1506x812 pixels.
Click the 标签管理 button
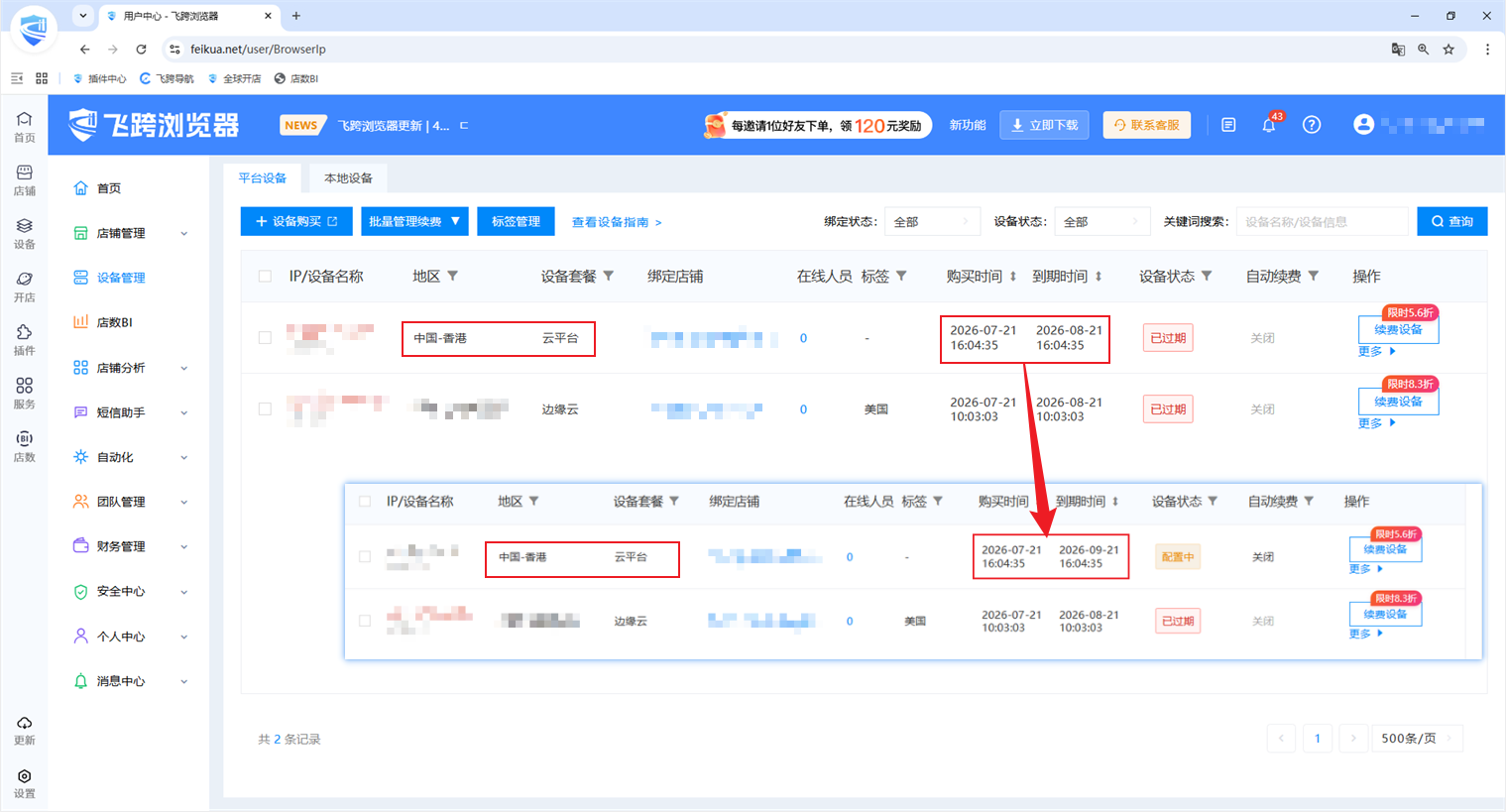pos(516,221)
